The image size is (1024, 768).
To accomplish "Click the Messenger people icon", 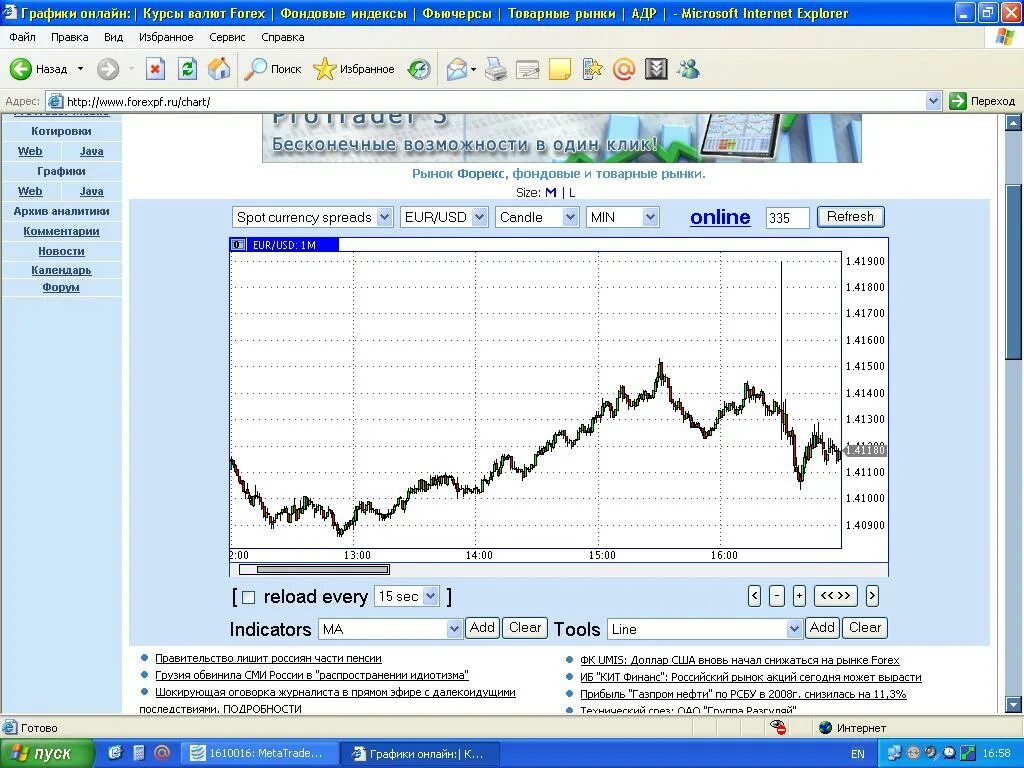I will (688, 69).
